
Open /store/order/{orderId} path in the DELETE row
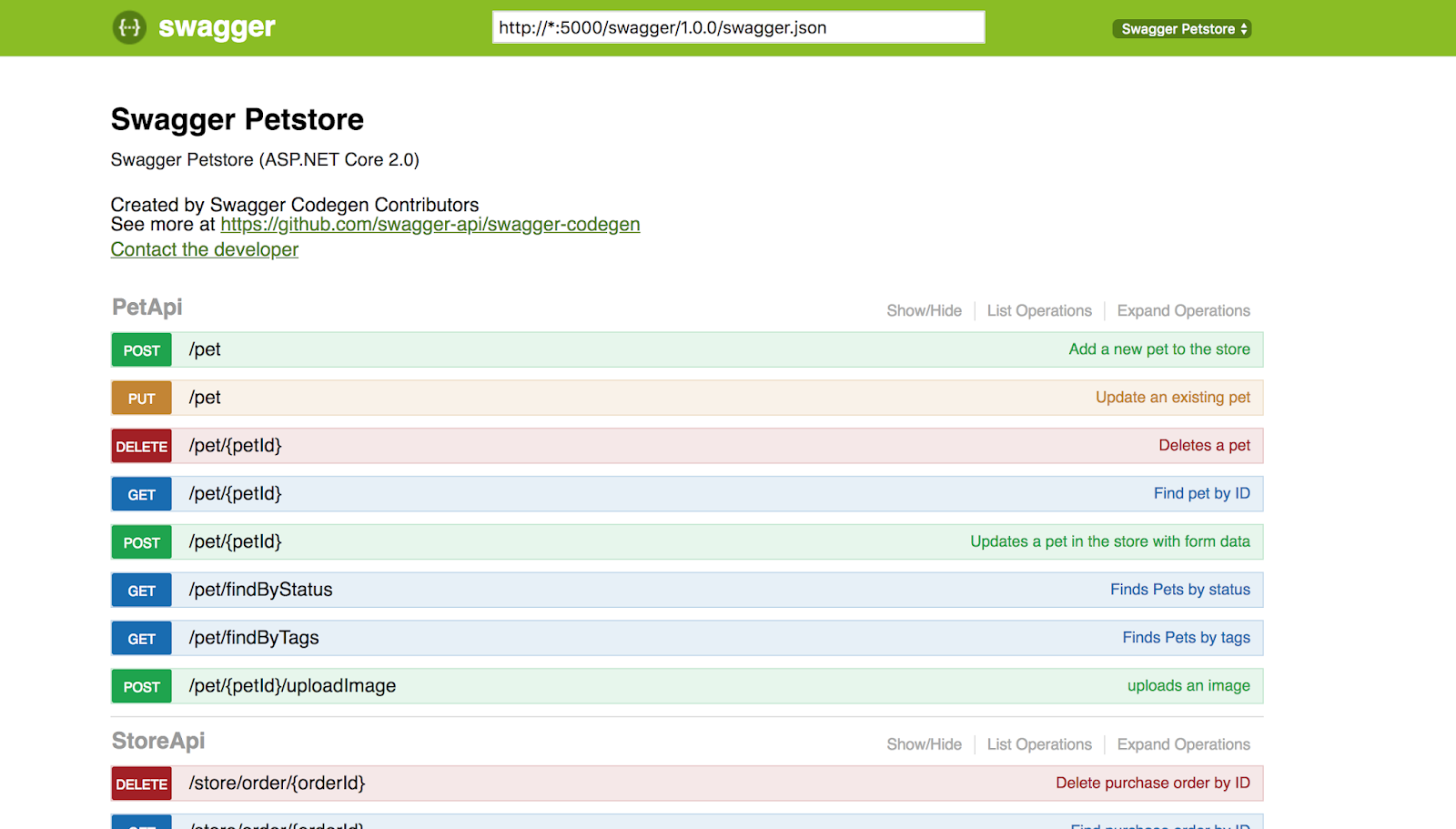click(278, 784)
